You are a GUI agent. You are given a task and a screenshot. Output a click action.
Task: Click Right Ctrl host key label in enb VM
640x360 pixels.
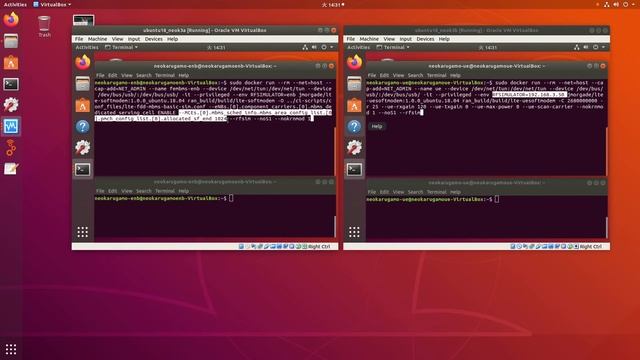pos(319,247)
